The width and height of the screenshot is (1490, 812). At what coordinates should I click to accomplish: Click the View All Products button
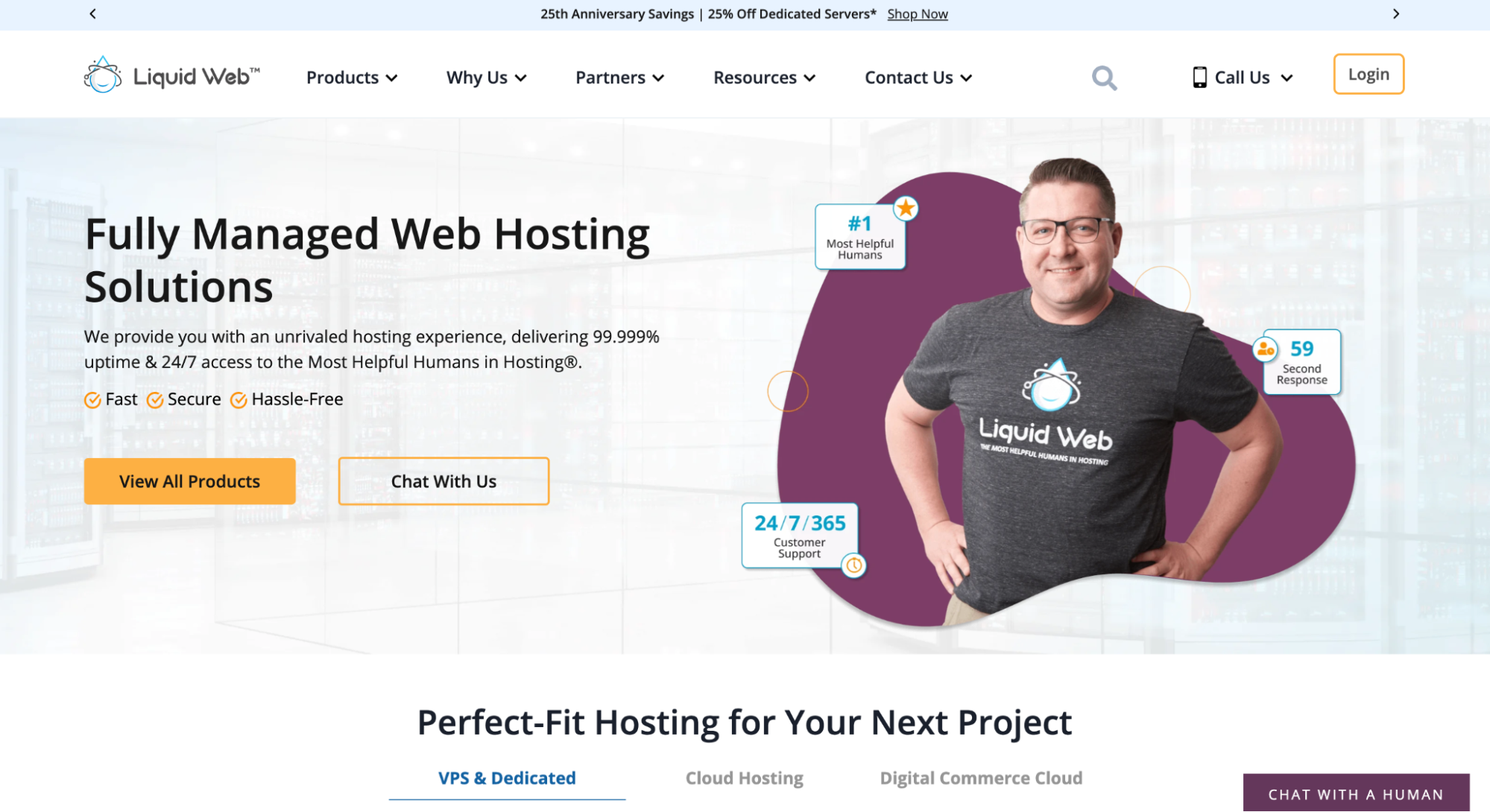click(x=189, y=481)
